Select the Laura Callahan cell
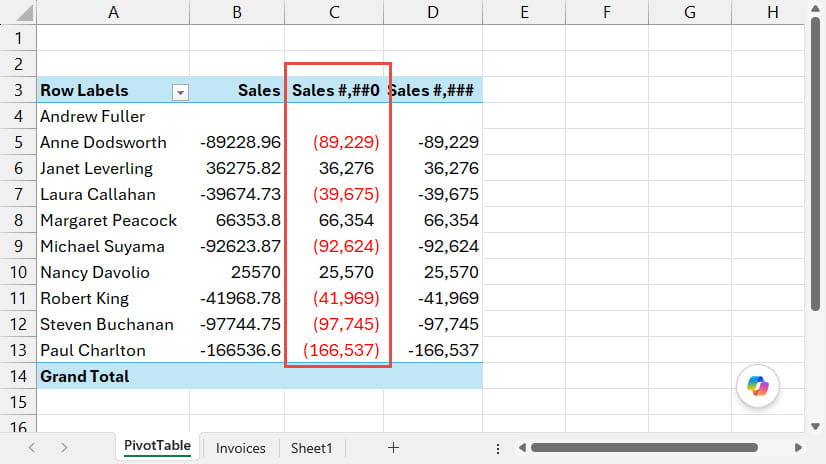The height and width of the screenshot is (464, 826). [113, 194]
